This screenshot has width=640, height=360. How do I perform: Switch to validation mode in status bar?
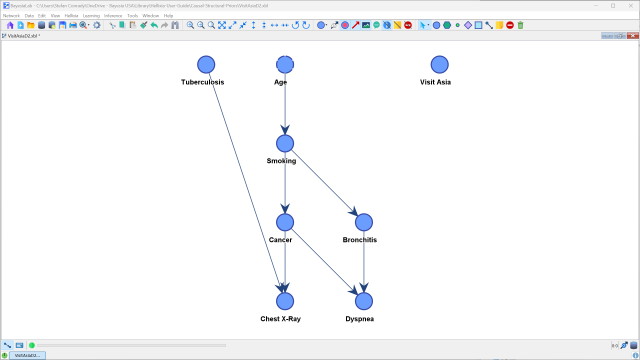point(19,345)
